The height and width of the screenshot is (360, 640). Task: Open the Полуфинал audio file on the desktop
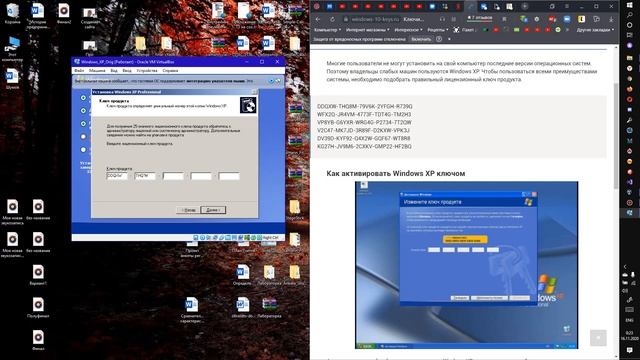pos(38,307)
